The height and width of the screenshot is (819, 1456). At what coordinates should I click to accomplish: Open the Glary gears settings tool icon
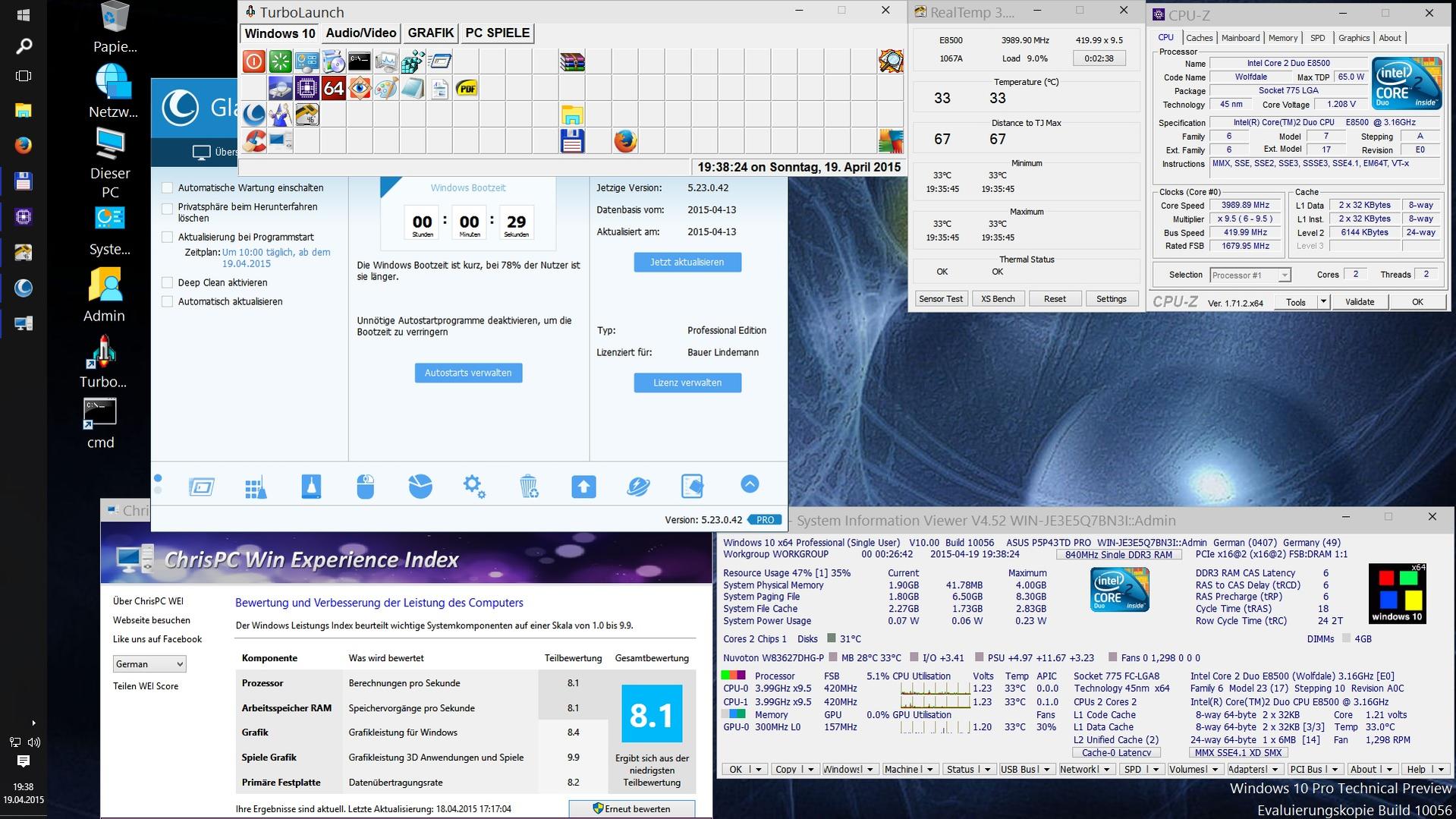tap(474, 487)
